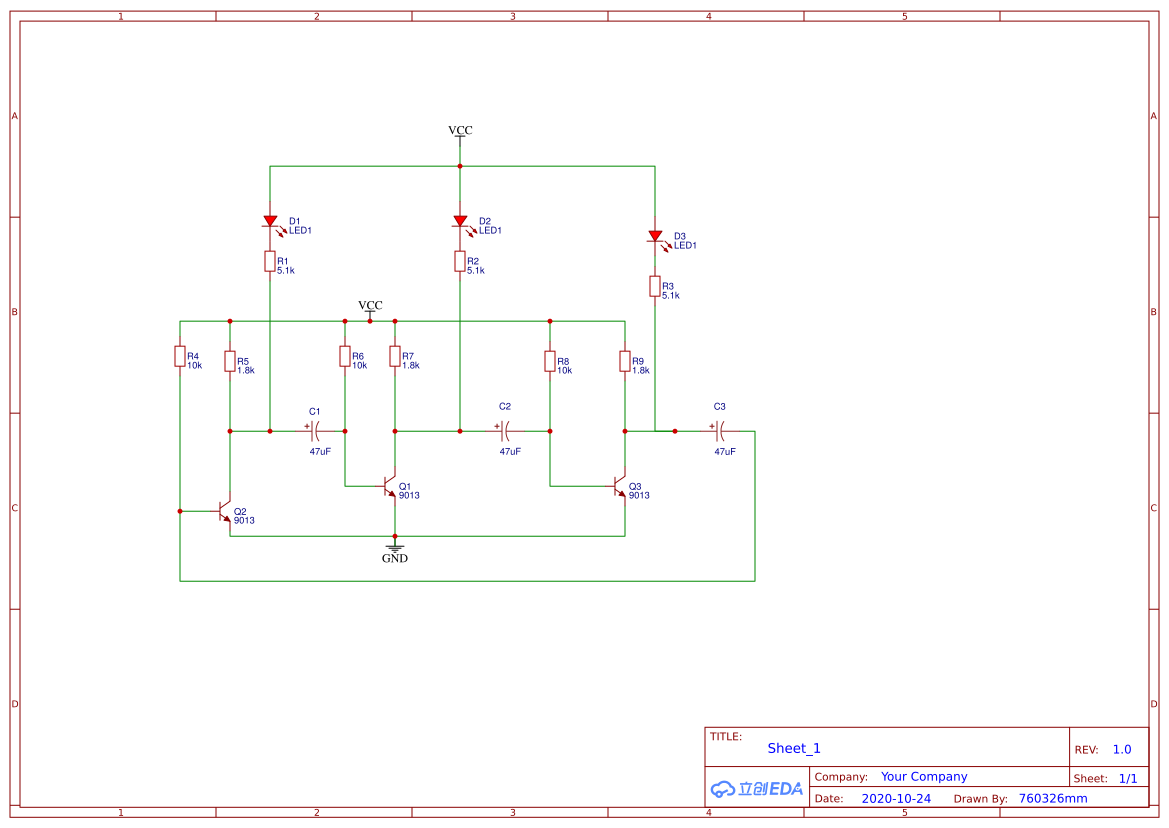This screenshot has height=828, width=1169.
Task: Click the 'Drawn By:' label
Action: click(x=980, y=799)
